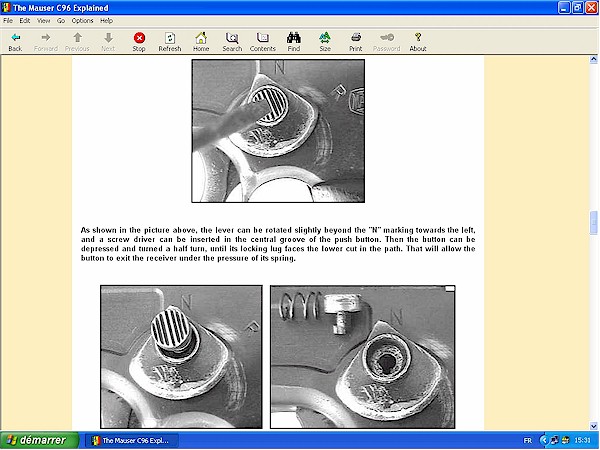Click the removed button and spring photo
Viewport: 600px width, 450px height.
tap(363, 357)
